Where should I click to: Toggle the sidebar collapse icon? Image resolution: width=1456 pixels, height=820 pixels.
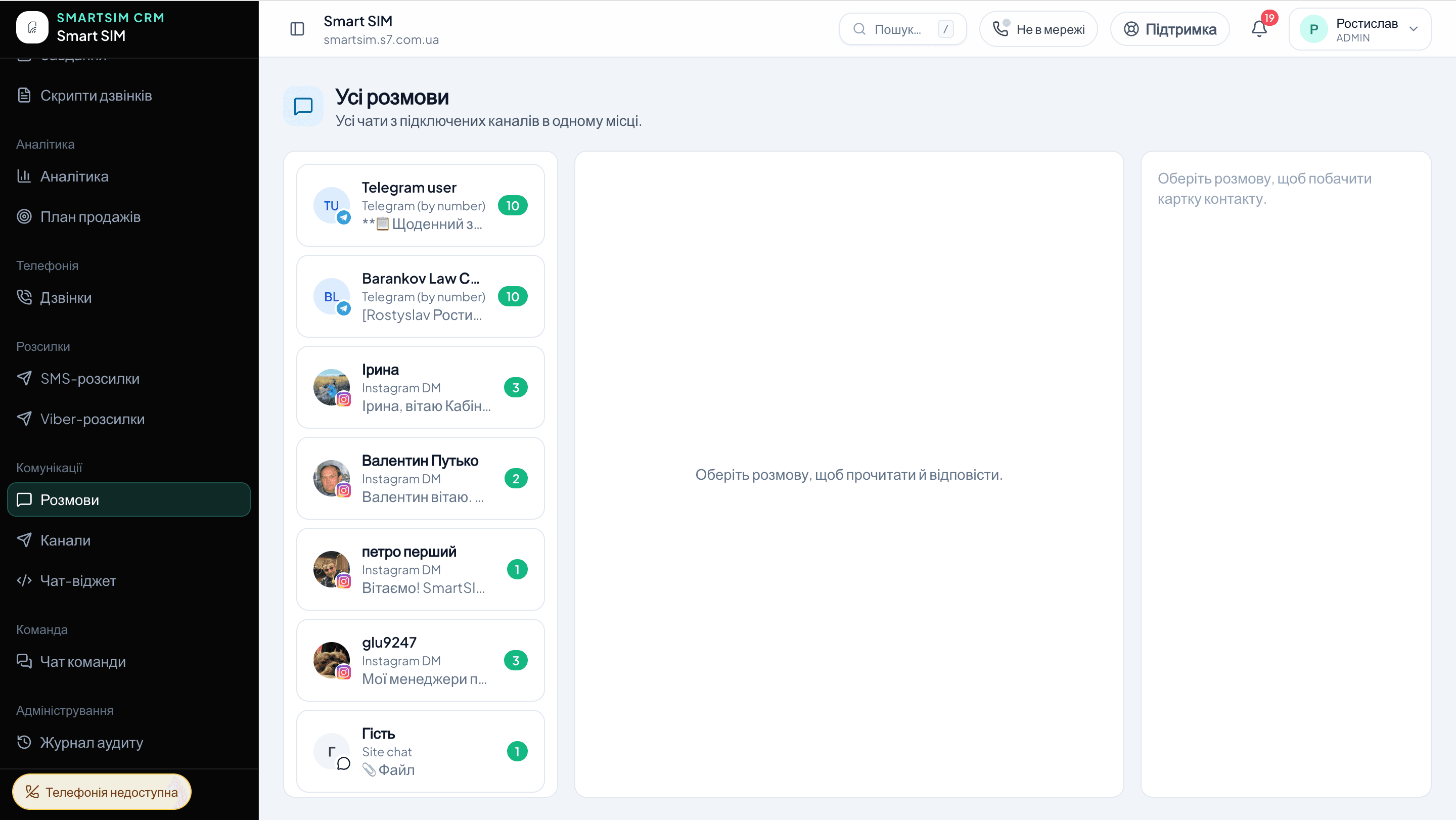click(x=297, y=29)
